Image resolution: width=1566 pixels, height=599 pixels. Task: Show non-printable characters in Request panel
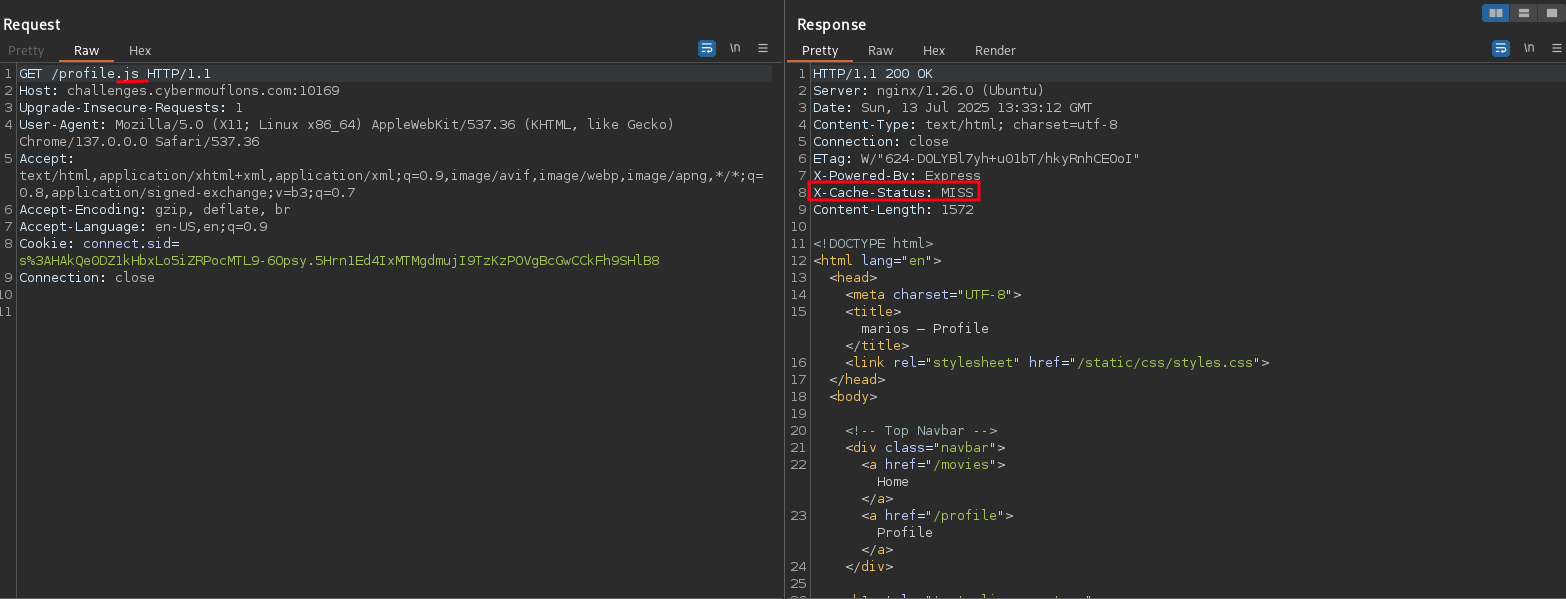735,48
